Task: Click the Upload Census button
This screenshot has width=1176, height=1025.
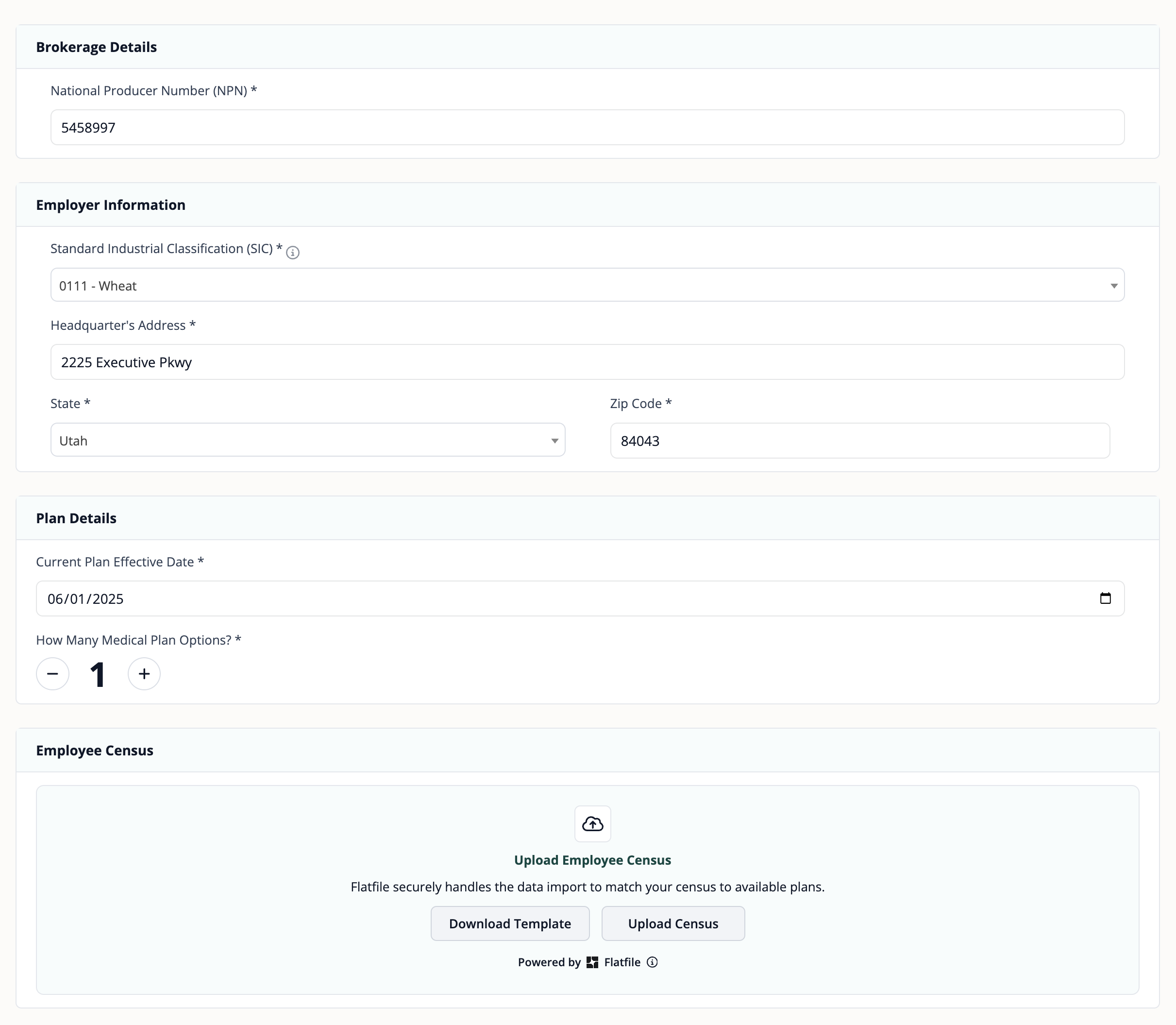Action: pos(673,923)
